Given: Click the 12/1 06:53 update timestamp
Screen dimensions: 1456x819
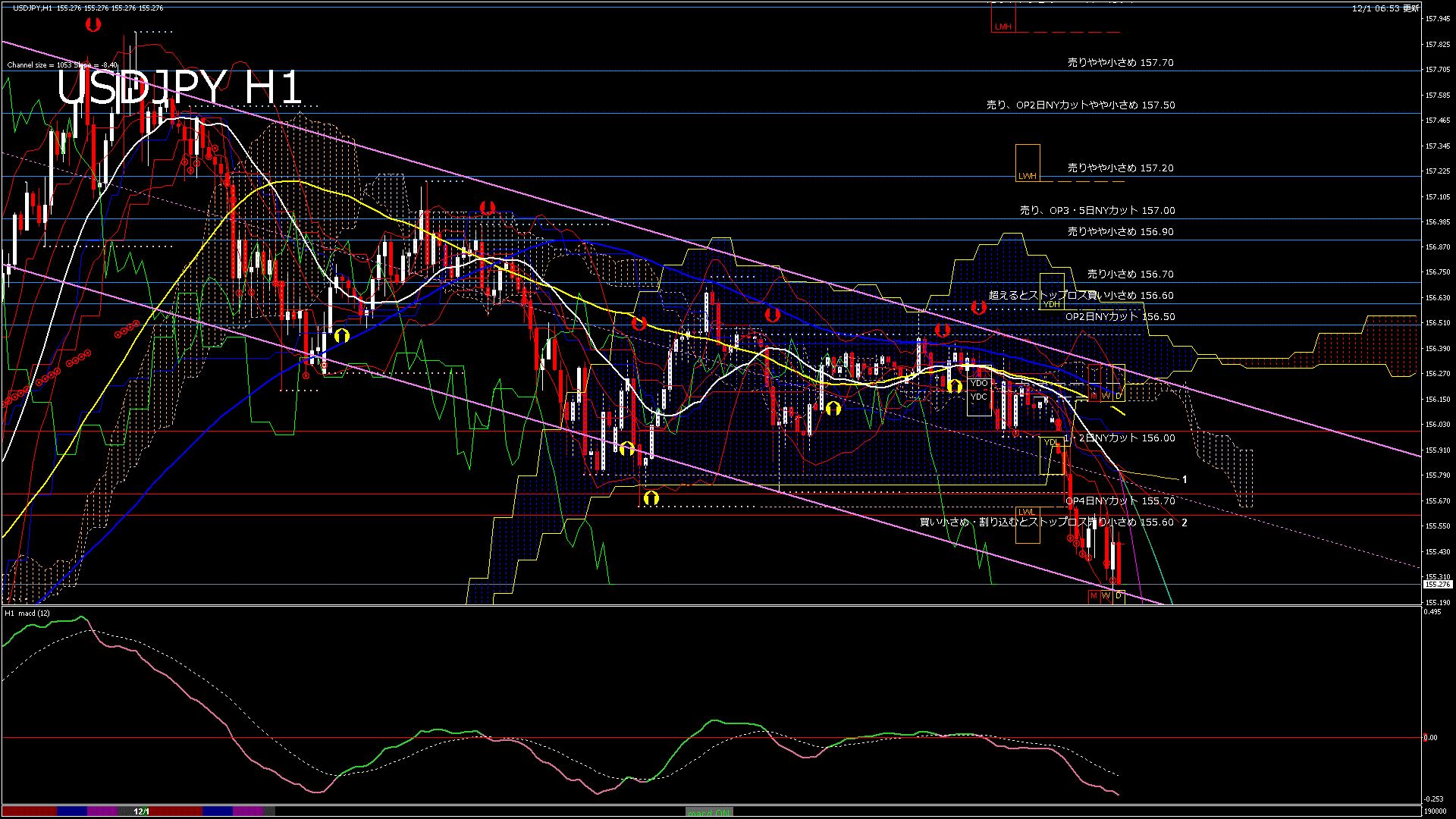Looking at the screenshot, I should click(1385, 8).
